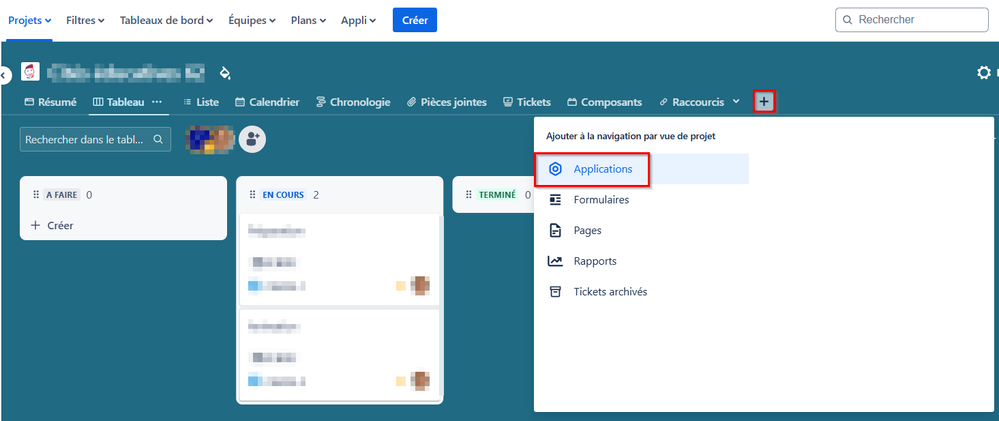Click assignee avatar on first EN COURS card
The height and width of the screenshot is (421, 999).
pyautogui.click(x=420, y=285)
